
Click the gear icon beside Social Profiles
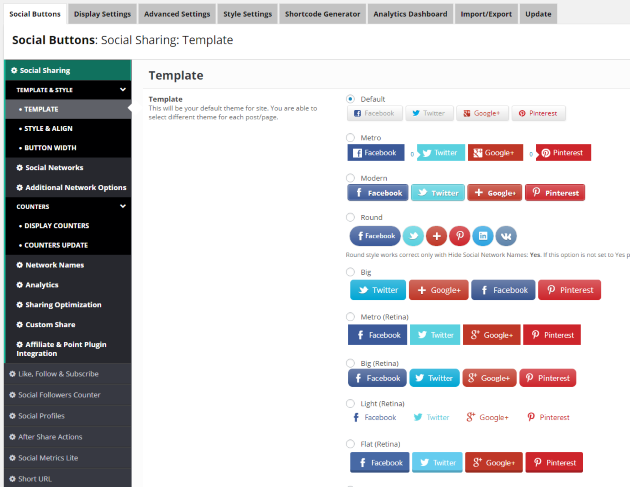pyautogui.click(x=12, y=416)
